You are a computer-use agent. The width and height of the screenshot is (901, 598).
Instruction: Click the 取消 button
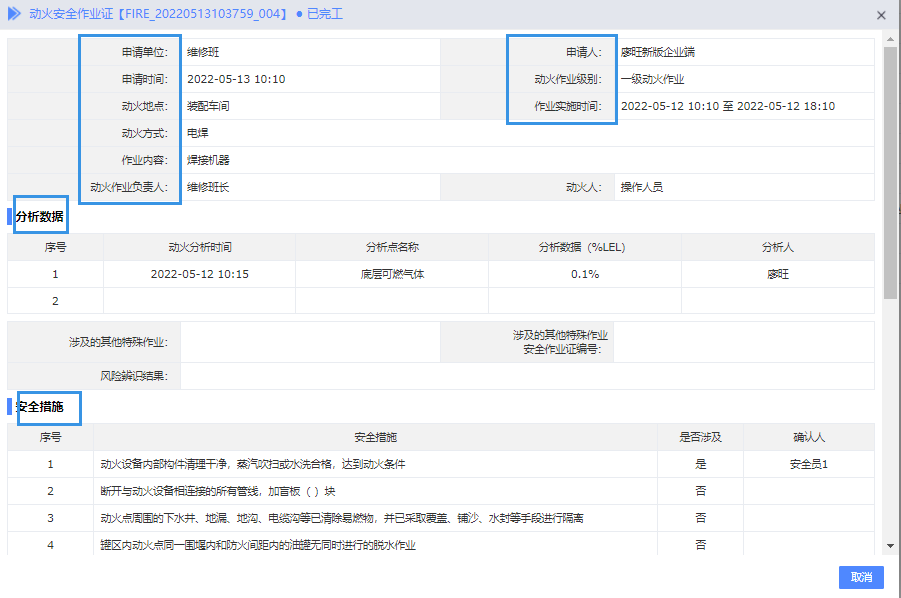coord(861,577)
